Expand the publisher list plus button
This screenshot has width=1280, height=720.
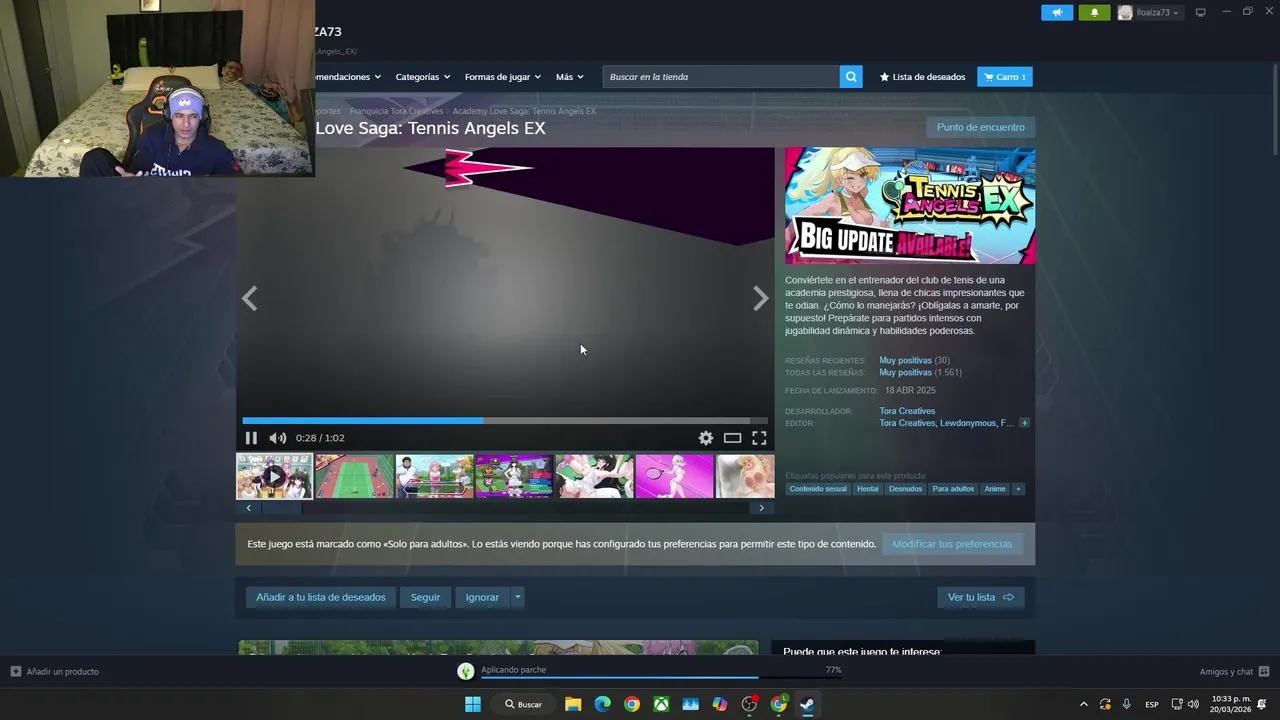tap(1024, 423)
